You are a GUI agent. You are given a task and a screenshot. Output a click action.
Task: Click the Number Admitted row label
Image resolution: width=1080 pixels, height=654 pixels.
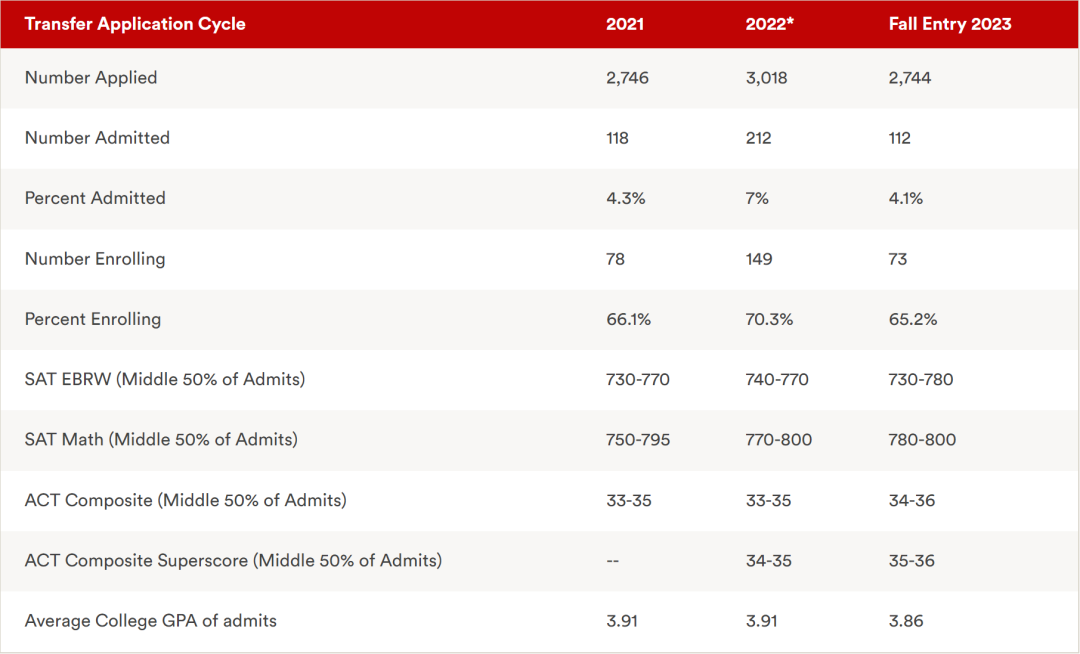tap(97, 138)
